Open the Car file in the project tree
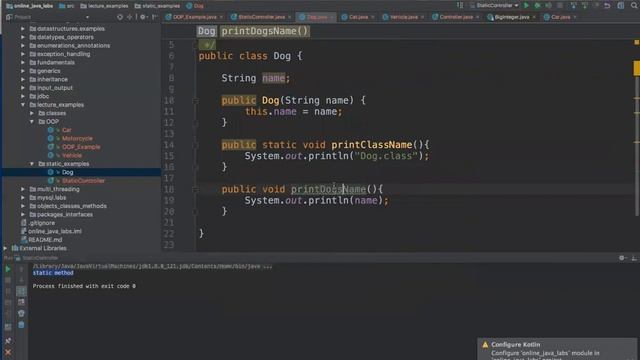Viewport: 640px width, 360px height. (x=67, y=130)
